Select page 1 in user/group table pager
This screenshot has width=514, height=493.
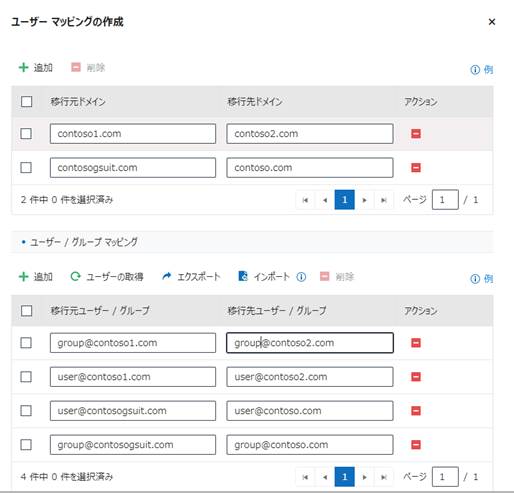344,477
